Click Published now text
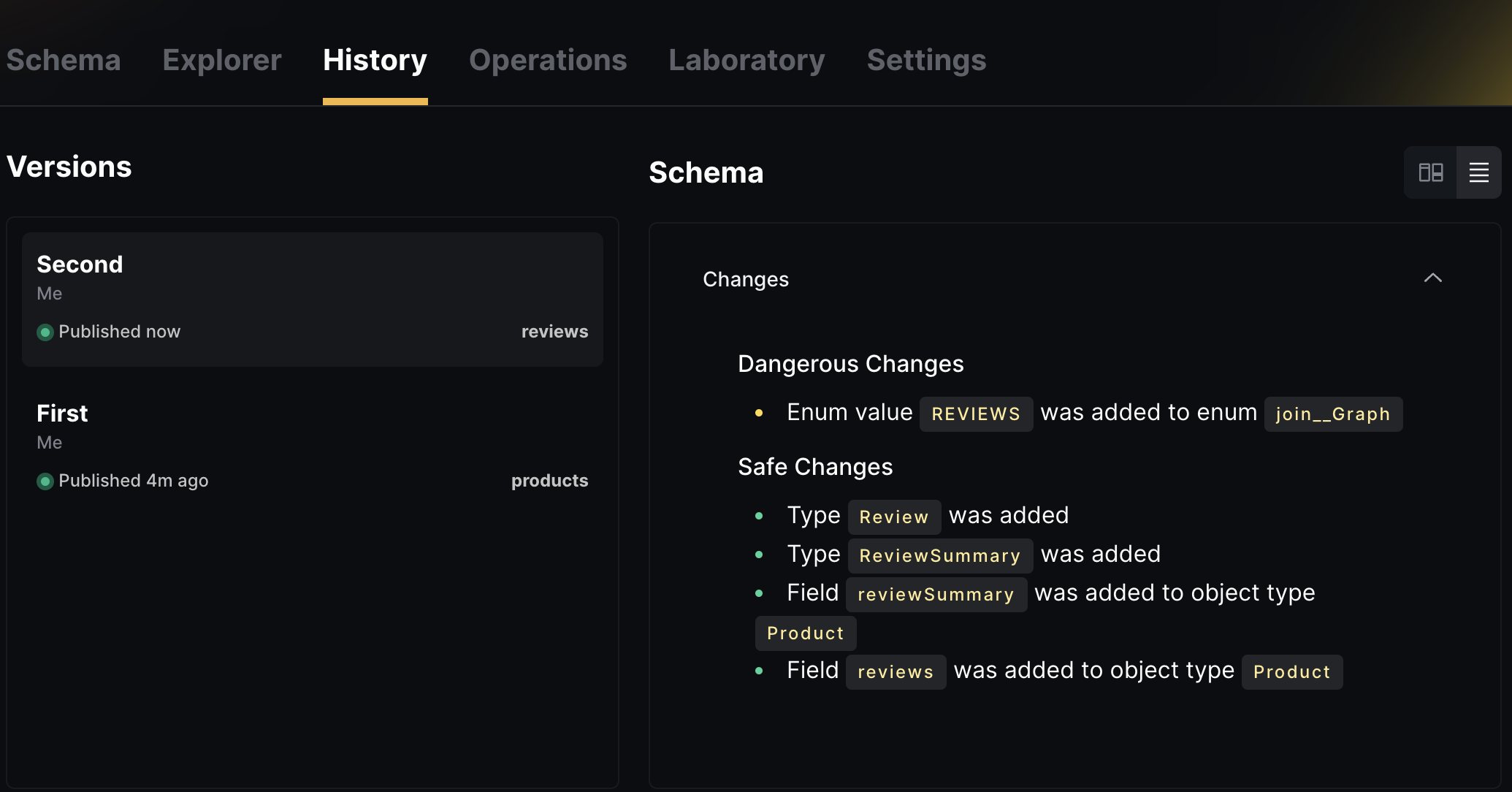Image resolution: width=1512 pixels, height=792 pixels. [x=119, y=332]
